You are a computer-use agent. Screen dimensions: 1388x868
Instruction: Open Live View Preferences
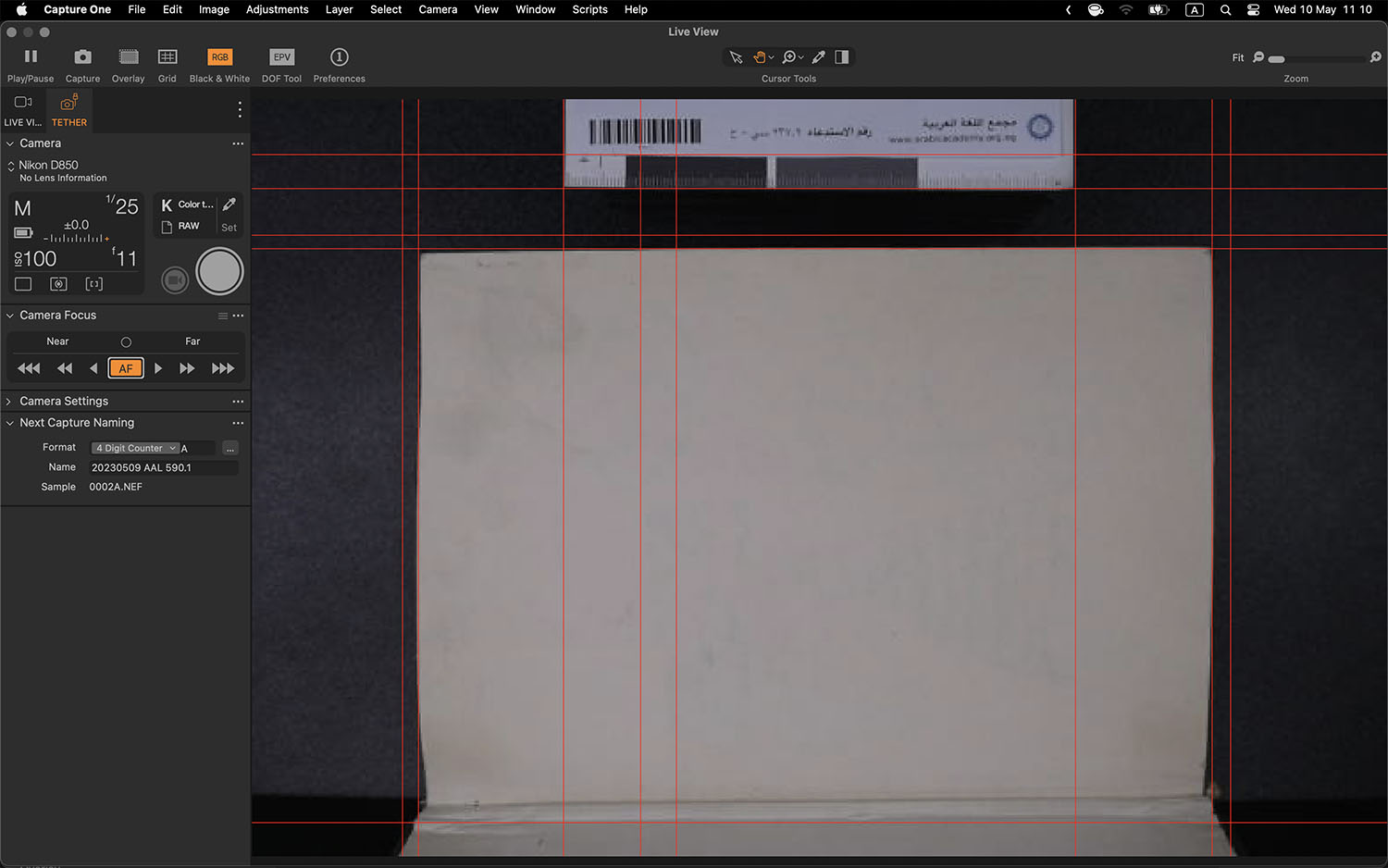[340, 57]
